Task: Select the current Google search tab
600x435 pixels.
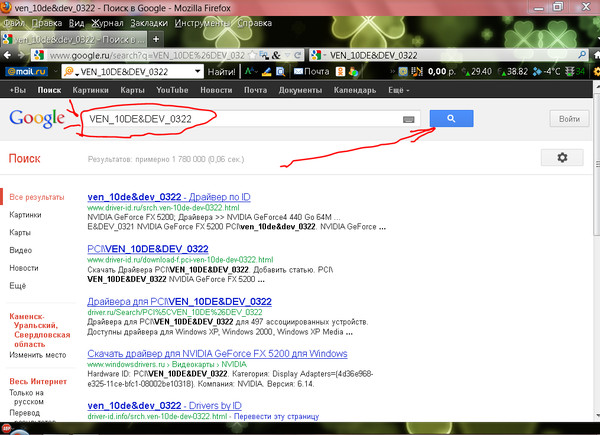Action: point(74,39)
